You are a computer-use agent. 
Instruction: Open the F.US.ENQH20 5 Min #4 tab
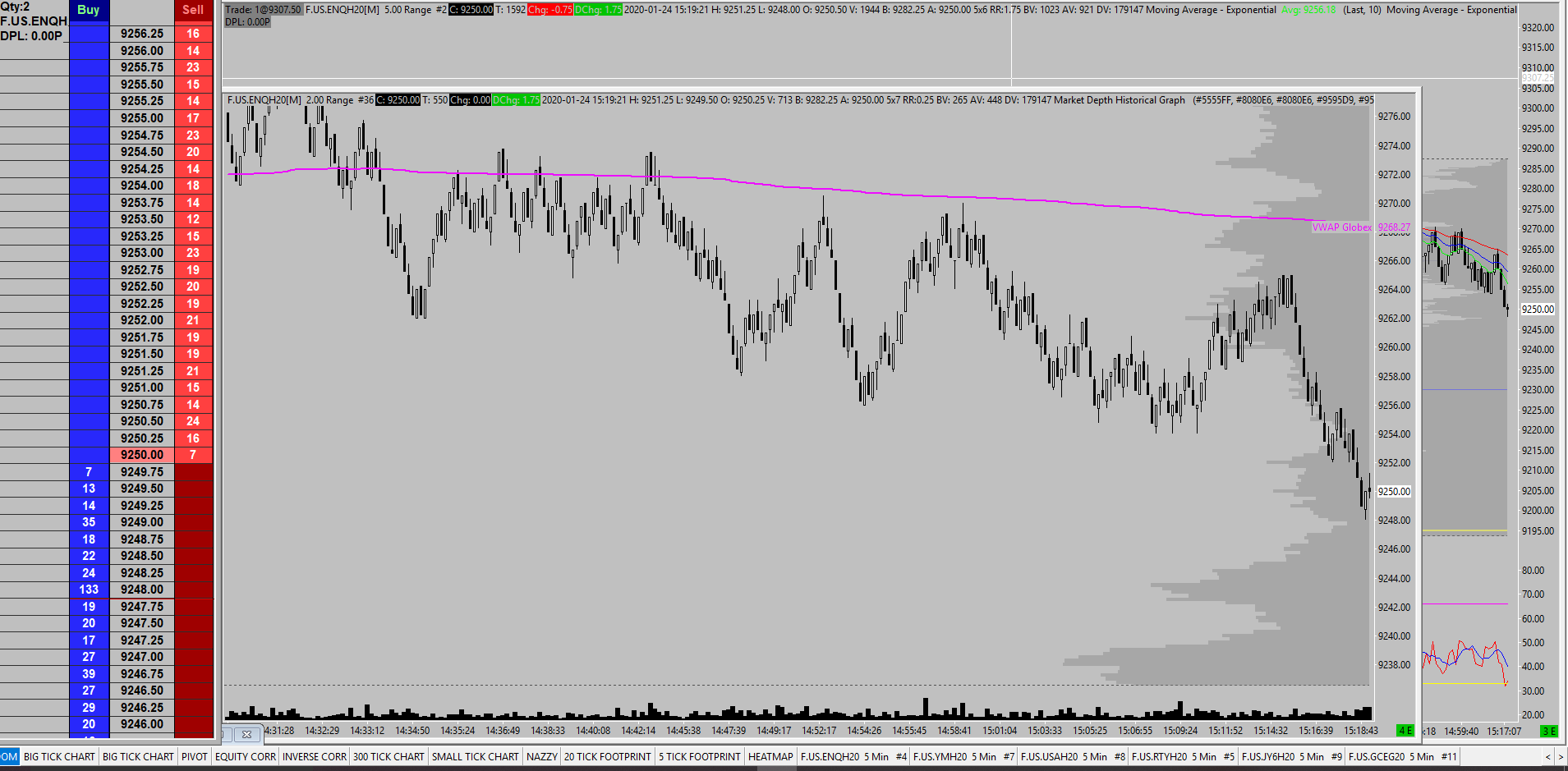coord(853,757)
